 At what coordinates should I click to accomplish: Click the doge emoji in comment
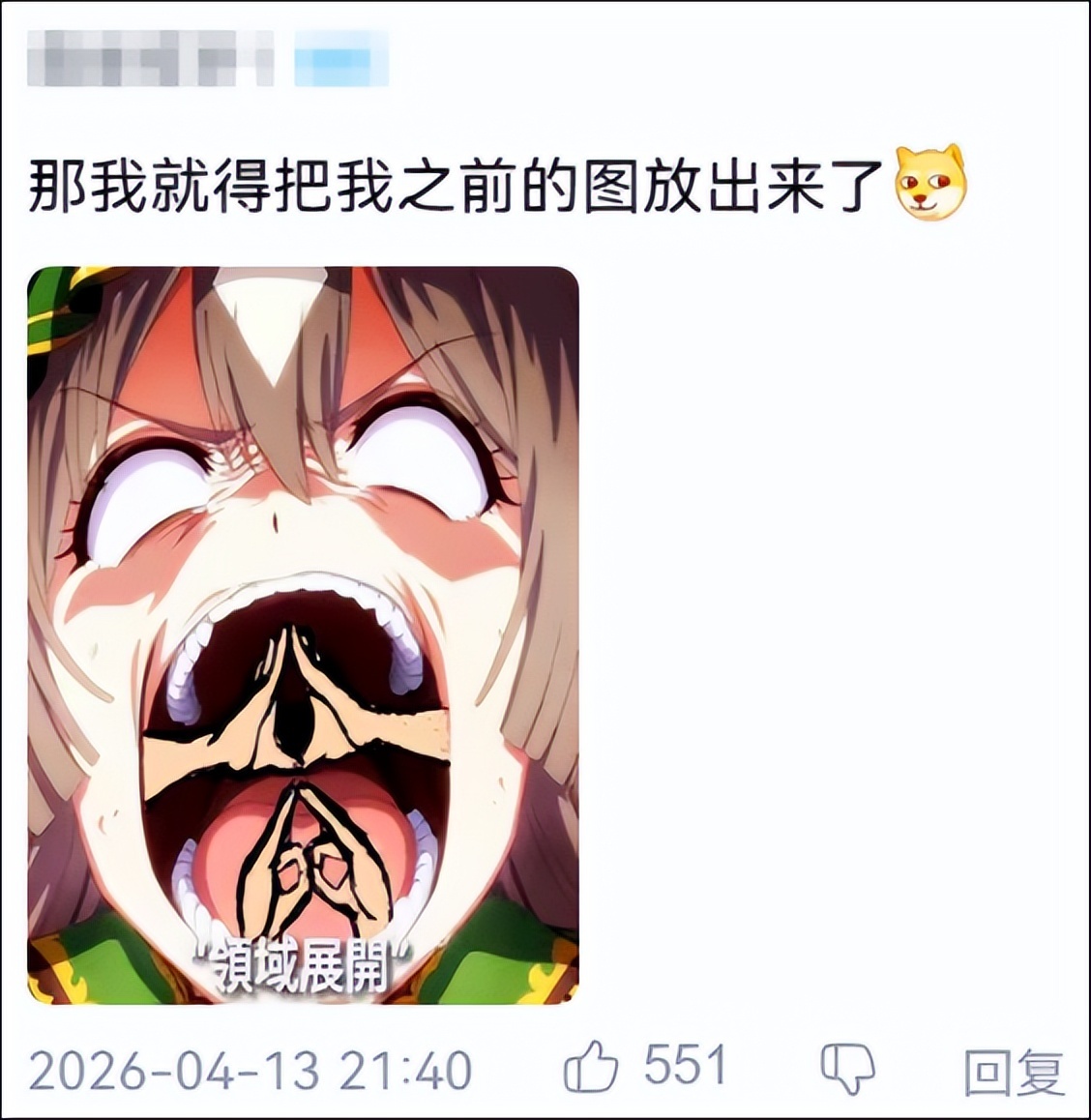click(929, 182)
